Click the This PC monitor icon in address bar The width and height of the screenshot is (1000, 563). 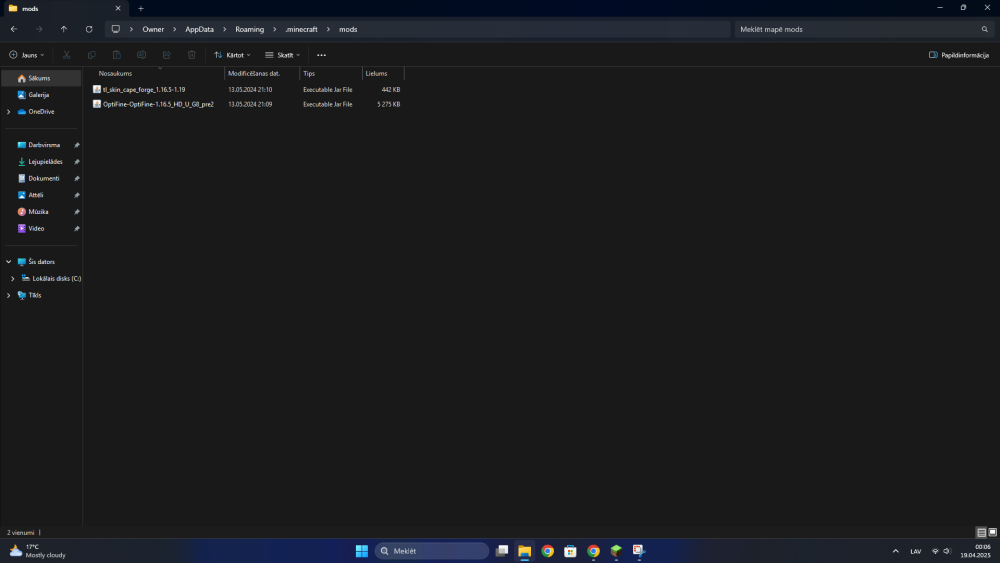tap(115, 29)
